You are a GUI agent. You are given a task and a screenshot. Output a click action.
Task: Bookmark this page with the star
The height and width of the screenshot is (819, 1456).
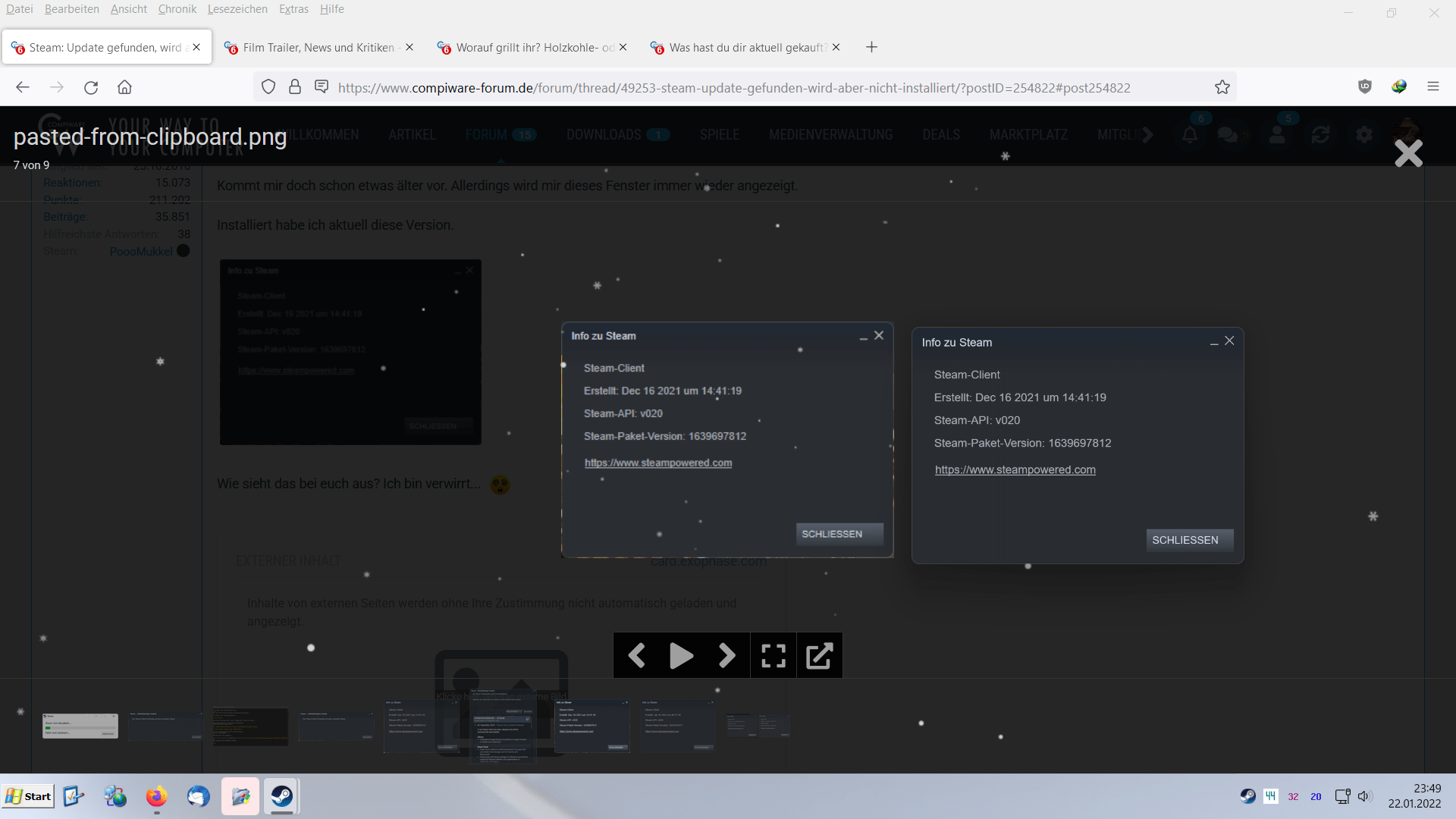[1222, 87]
